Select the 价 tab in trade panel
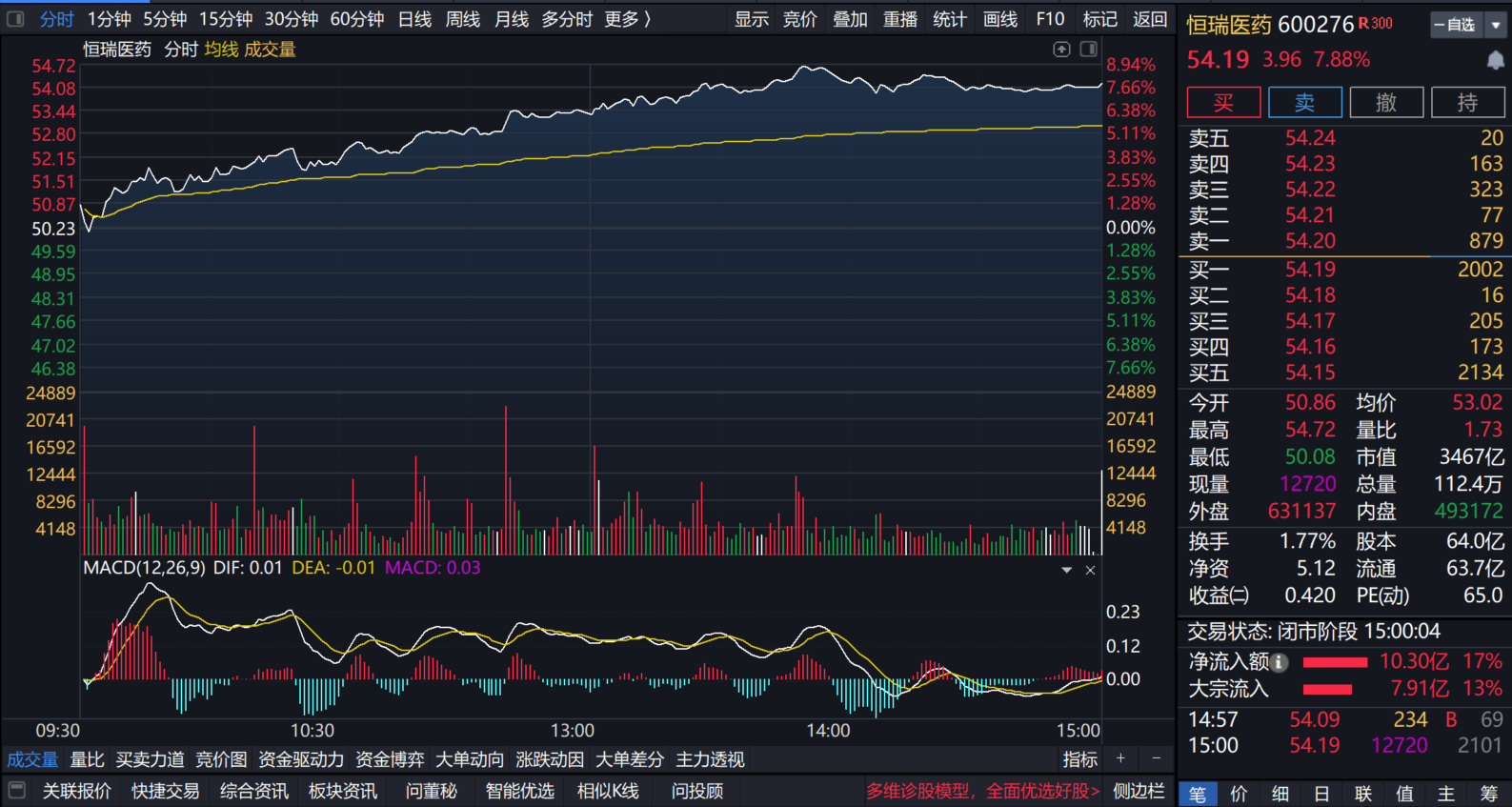Viewport: 1512px width, 807px height. pos(1239,794)
